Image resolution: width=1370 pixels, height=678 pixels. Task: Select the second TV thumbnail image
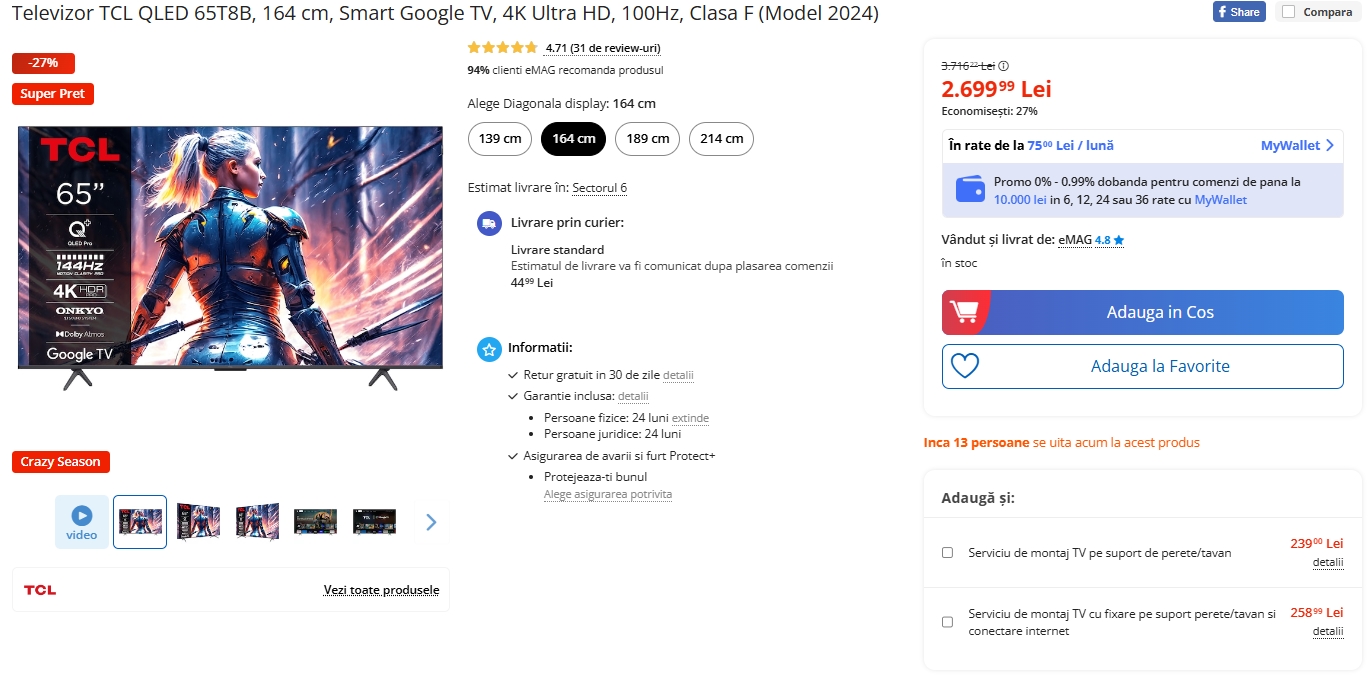click(x=198, y=522)
